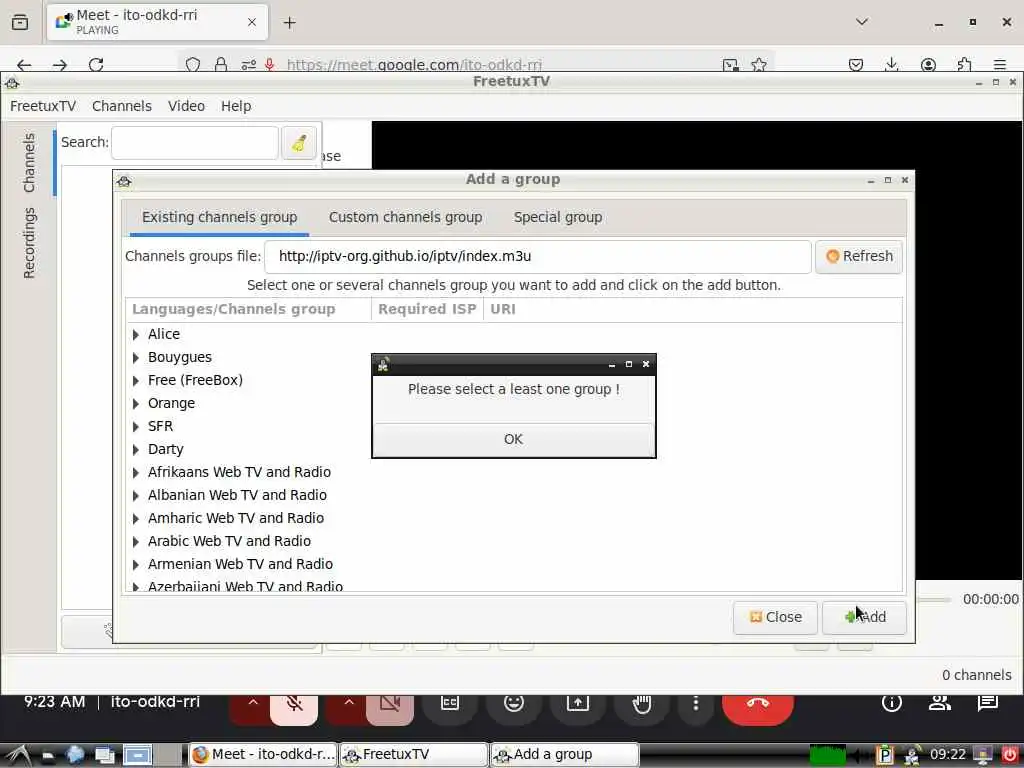Screen dimensions: 1024x768
Task: Open the browser account icon
Action: coord(928,65)
